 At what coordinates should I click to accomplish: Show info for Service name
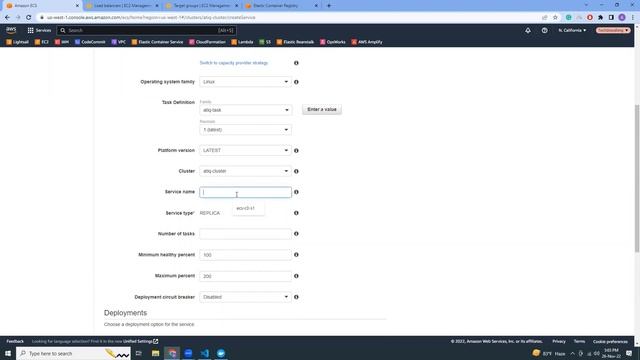(x=296, y=192)
